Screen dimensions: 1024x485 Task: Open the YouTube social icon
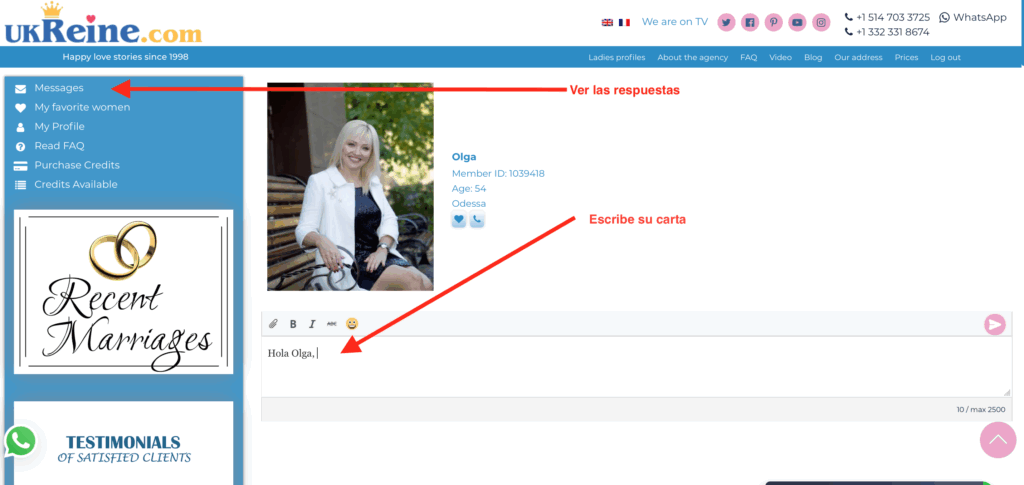point(797,22)
